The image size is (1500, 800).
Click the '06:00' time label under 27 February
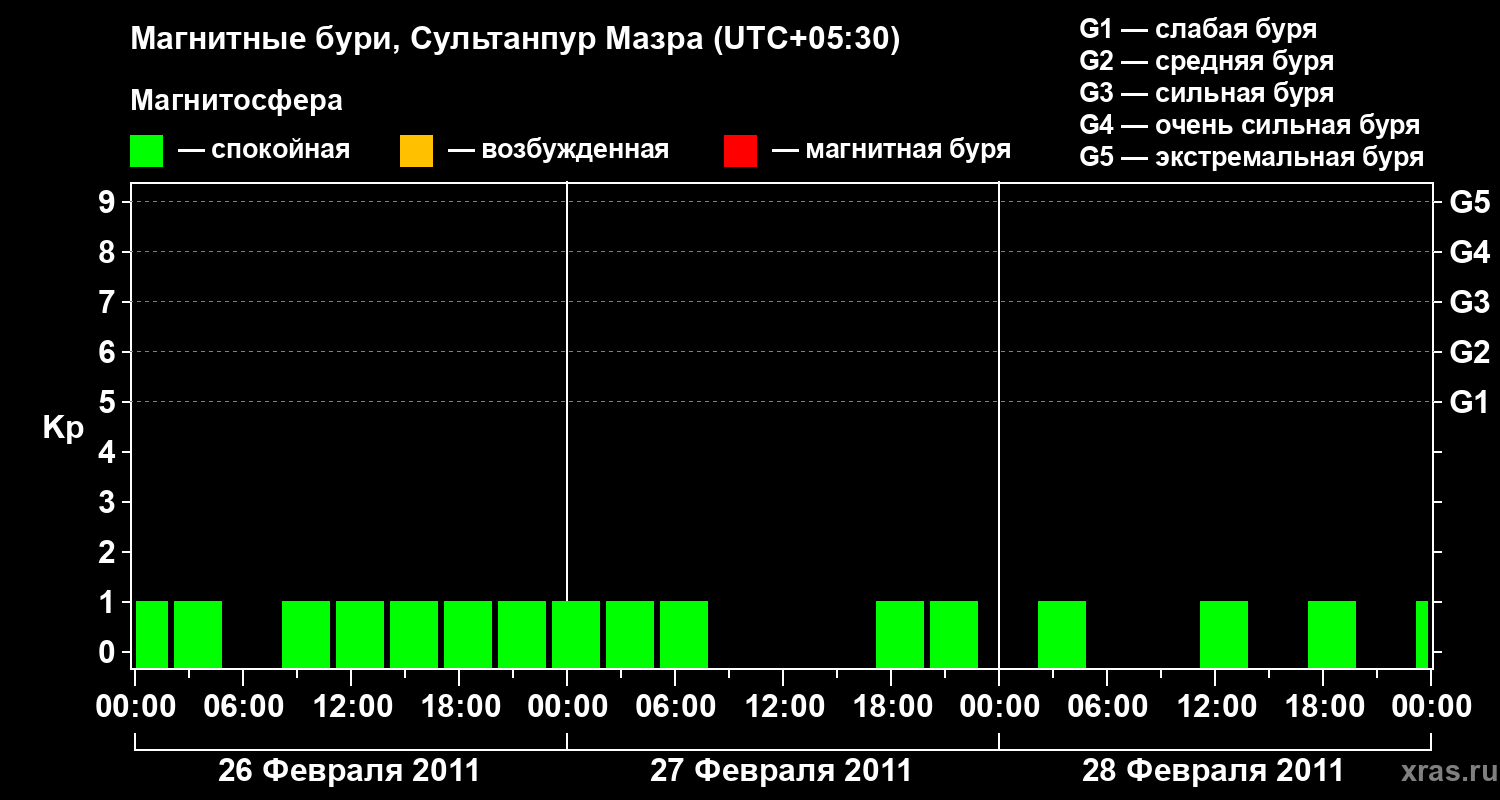tap(674, 707)
